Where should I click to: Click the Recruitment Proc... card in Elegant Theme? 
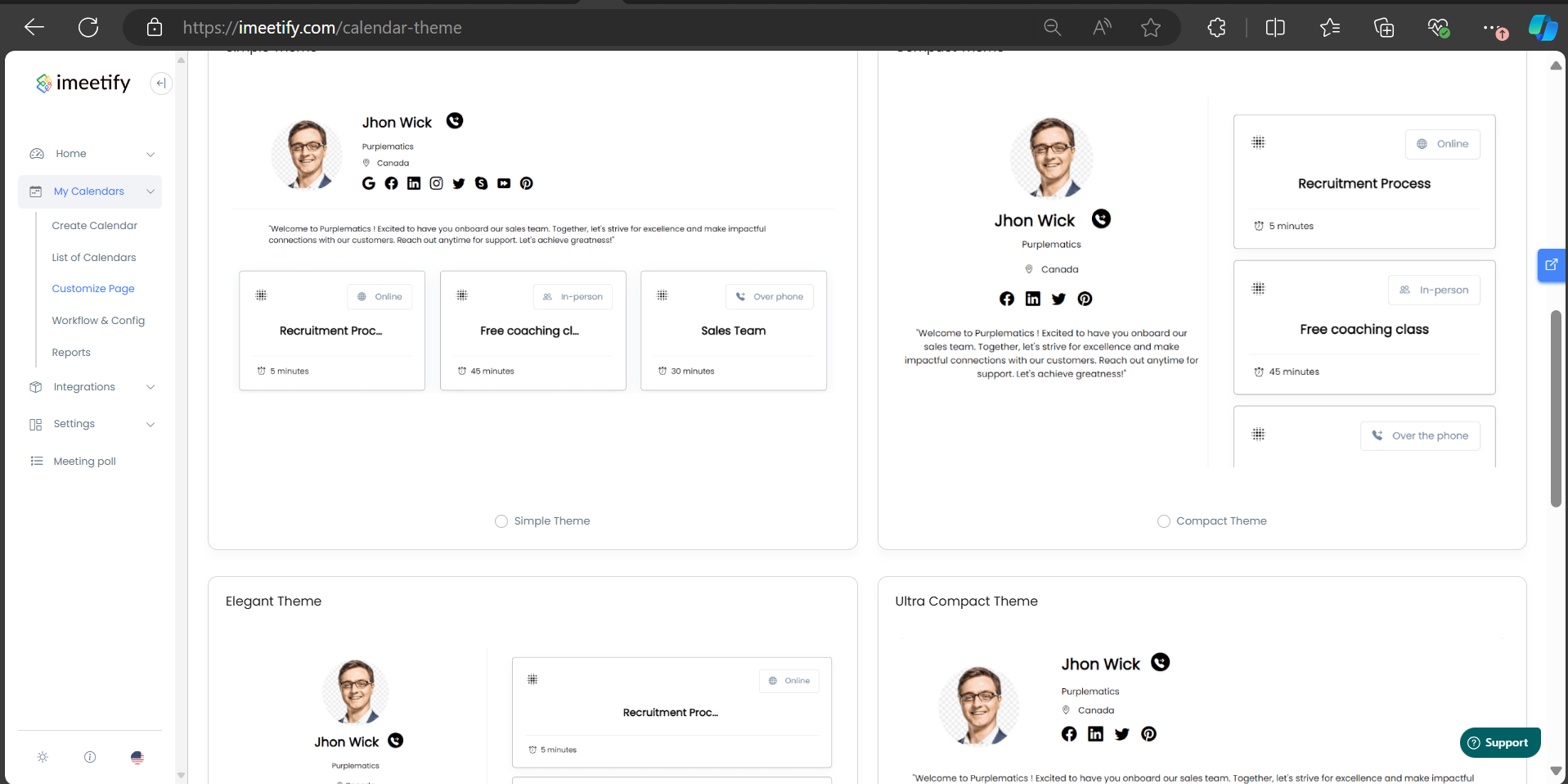(672, 712)
